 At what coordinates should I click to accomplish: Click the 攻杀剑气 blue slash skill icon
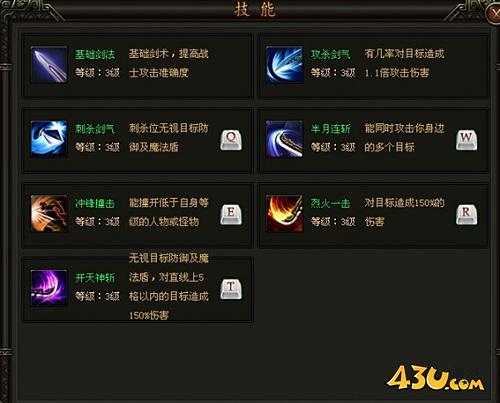click(x=285, y=65)
